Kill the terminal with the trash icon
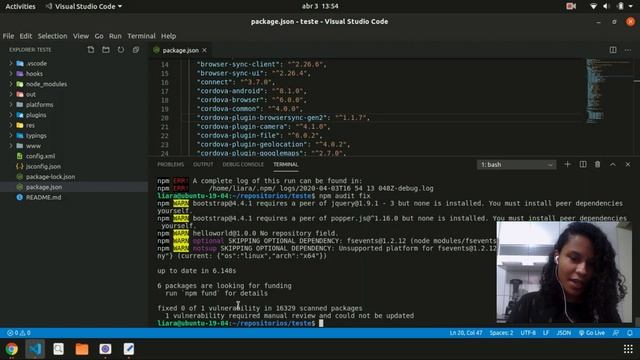The width and height of the screenshot is (640, 360). 598,164
